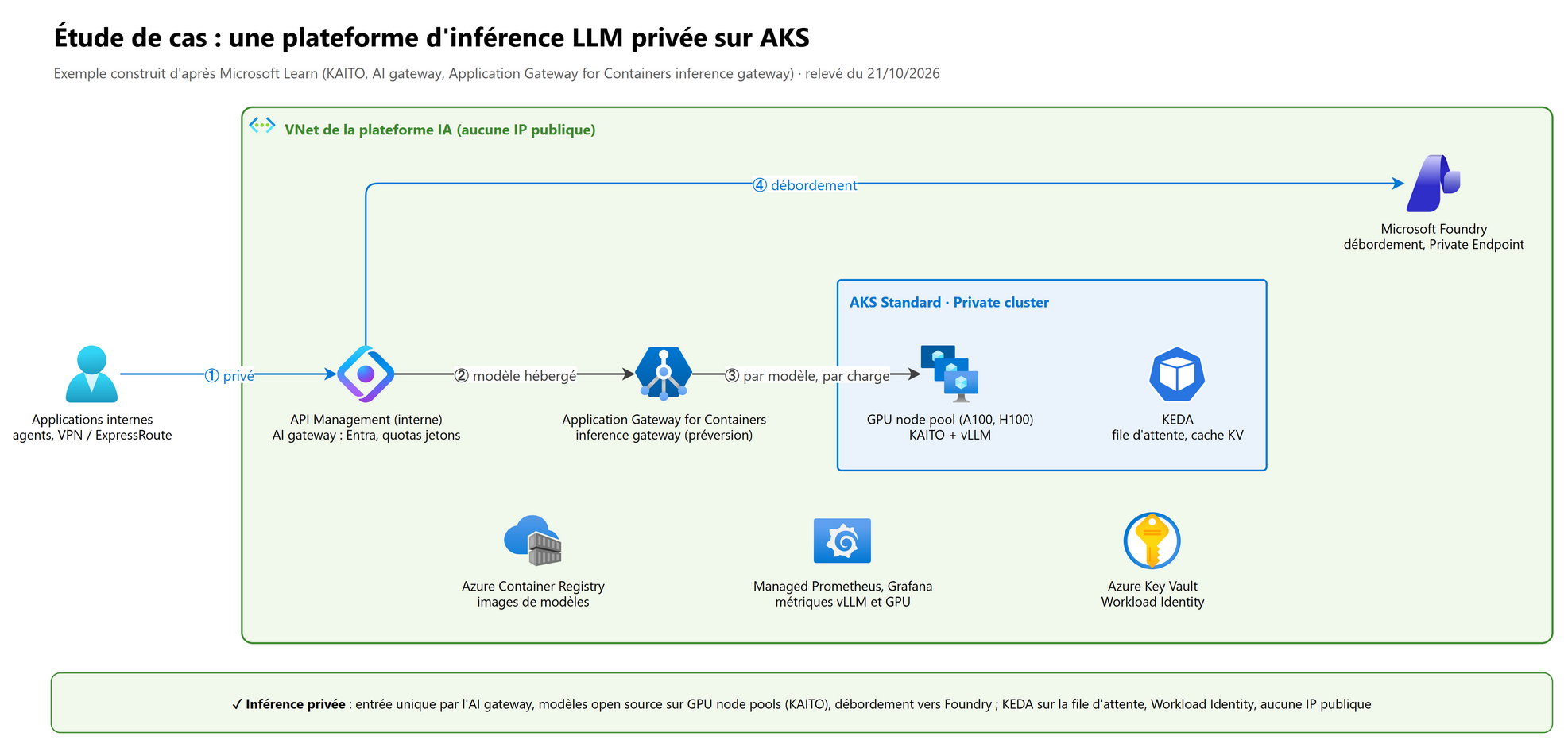The image size is (1568, 748).
Task: Click the '① privé' arrow label
Action: (230, 376)
